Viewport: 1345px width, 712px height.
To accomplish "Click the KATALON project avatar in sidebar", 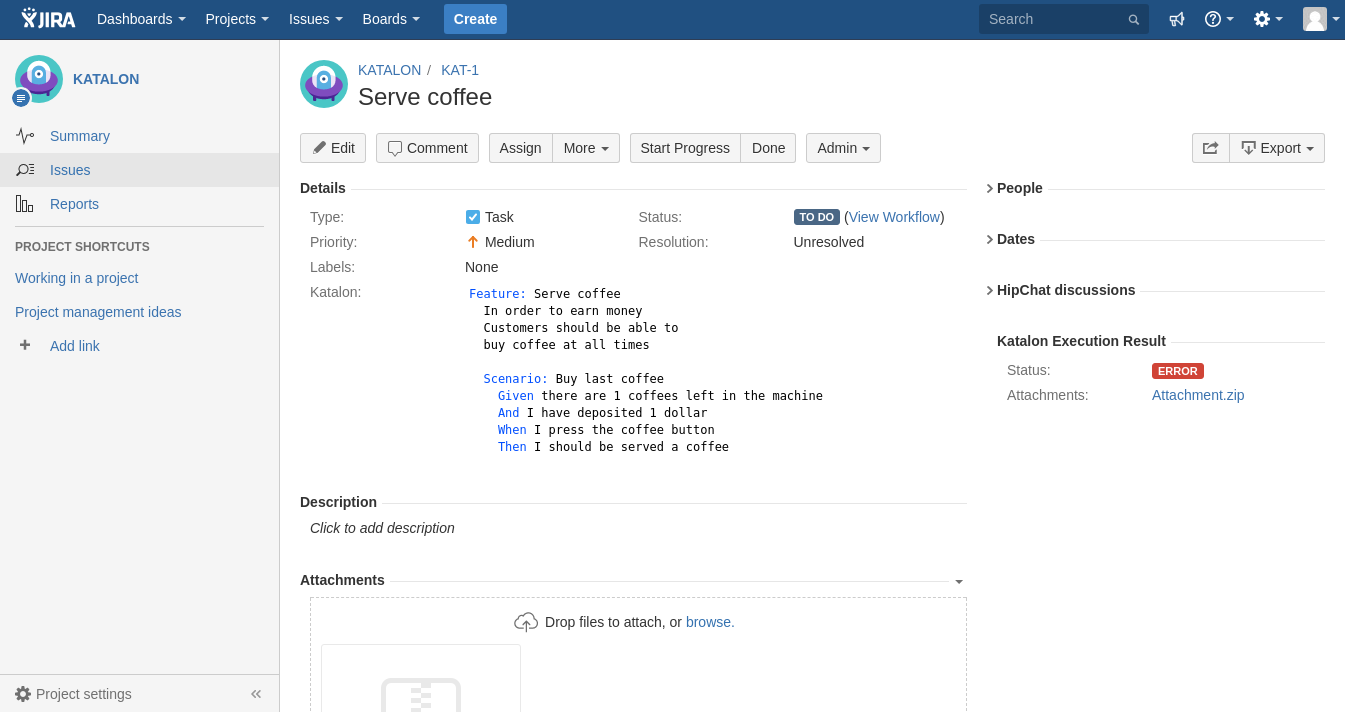I will [39, 79].
